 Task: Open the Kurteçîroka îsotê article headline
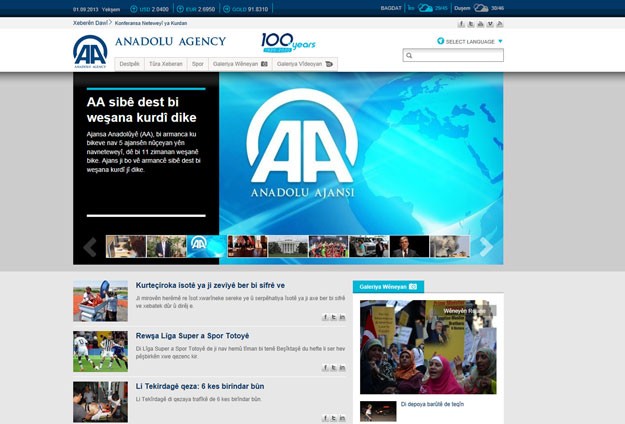210,286
